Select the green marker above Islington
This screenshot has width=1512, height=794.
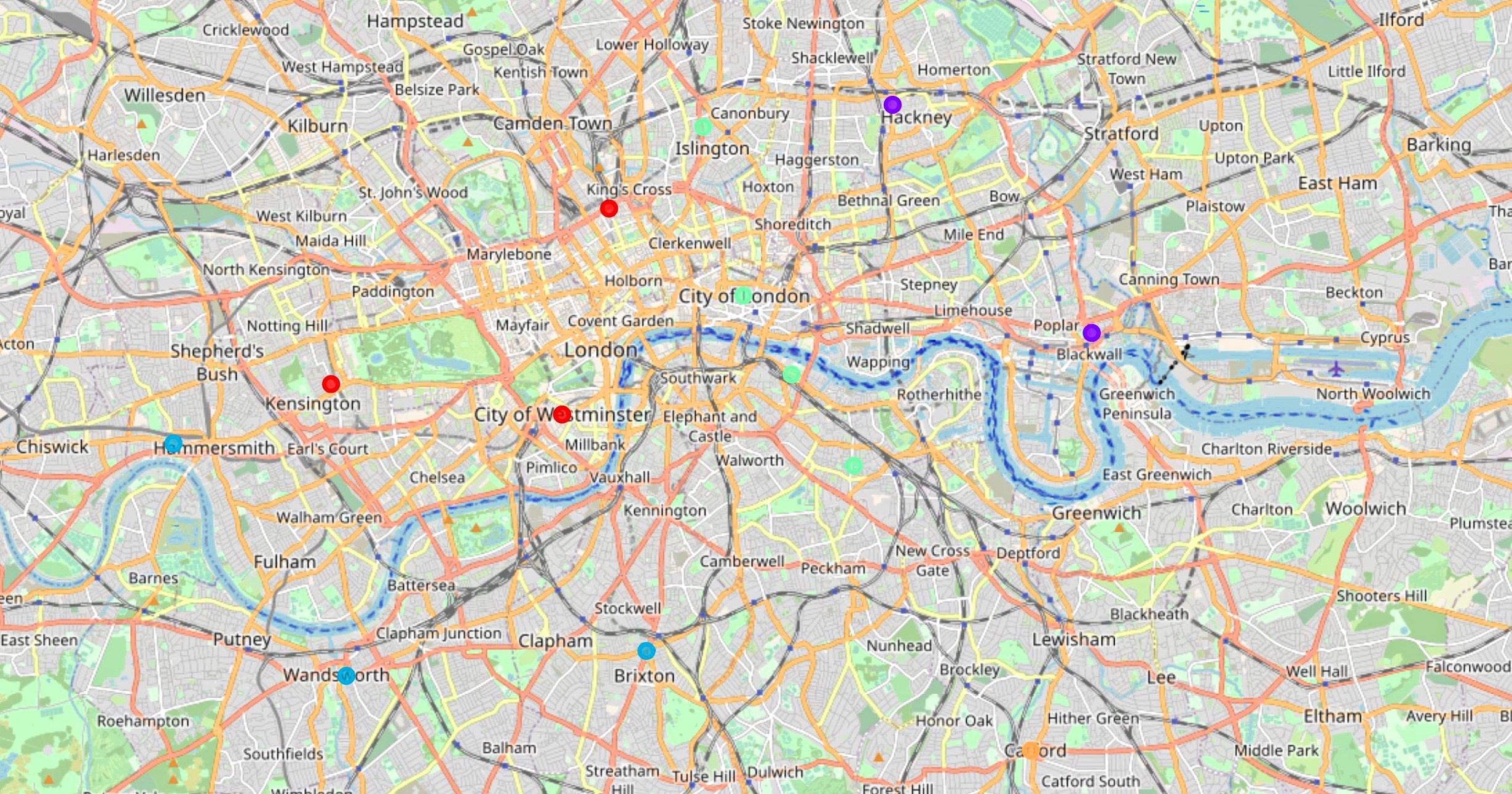point(703,127)
